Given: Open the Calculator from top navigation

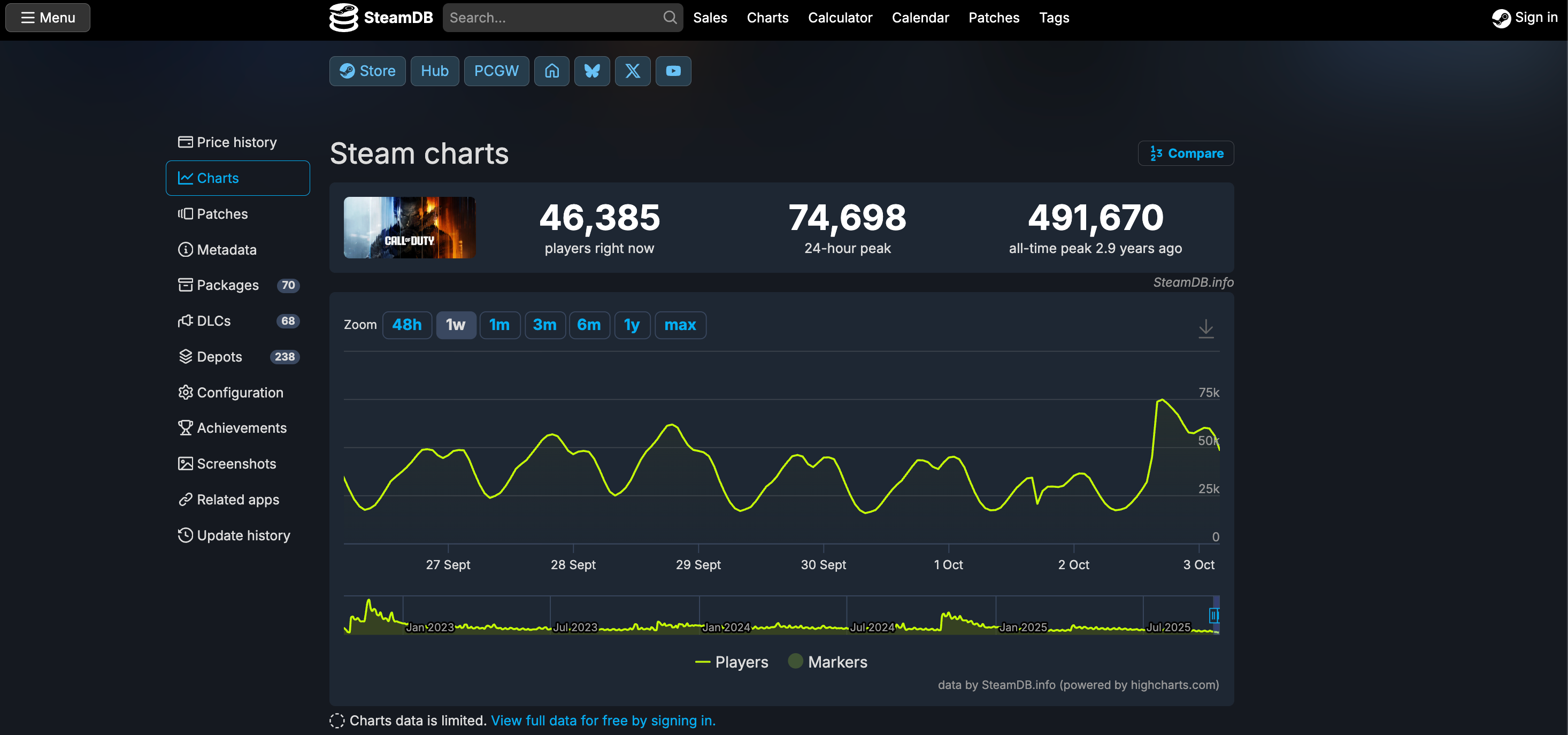Looking at the screenshot, I should point(840,18).
